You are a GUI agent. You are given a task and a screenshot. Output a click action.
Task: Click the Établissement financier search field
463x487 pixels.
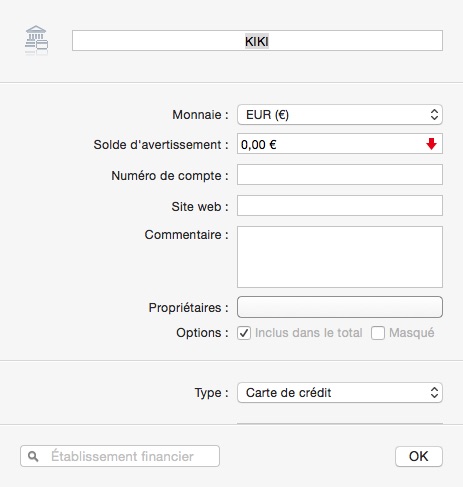tap(120, 456)
